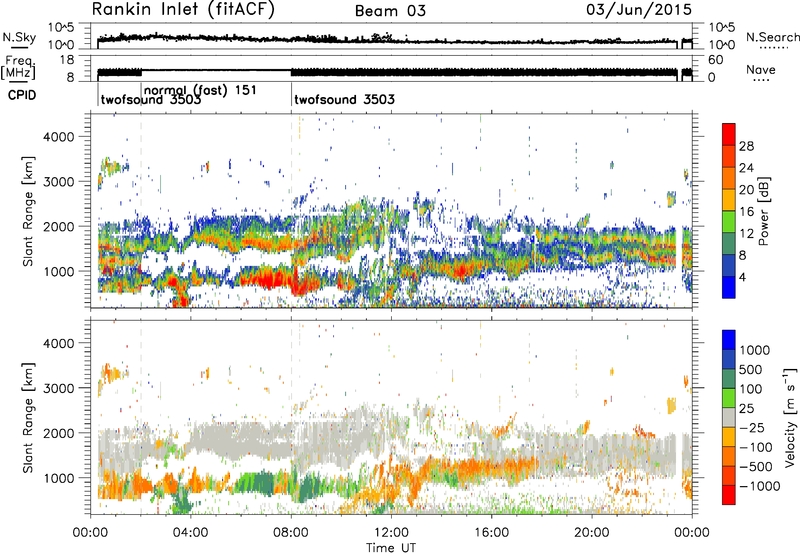Image resolution: width=800 pixels, height=554 pixels.
Task: Click the '24' power colorbar tick label
Action: pyautogui.click(x=746, y=168)
